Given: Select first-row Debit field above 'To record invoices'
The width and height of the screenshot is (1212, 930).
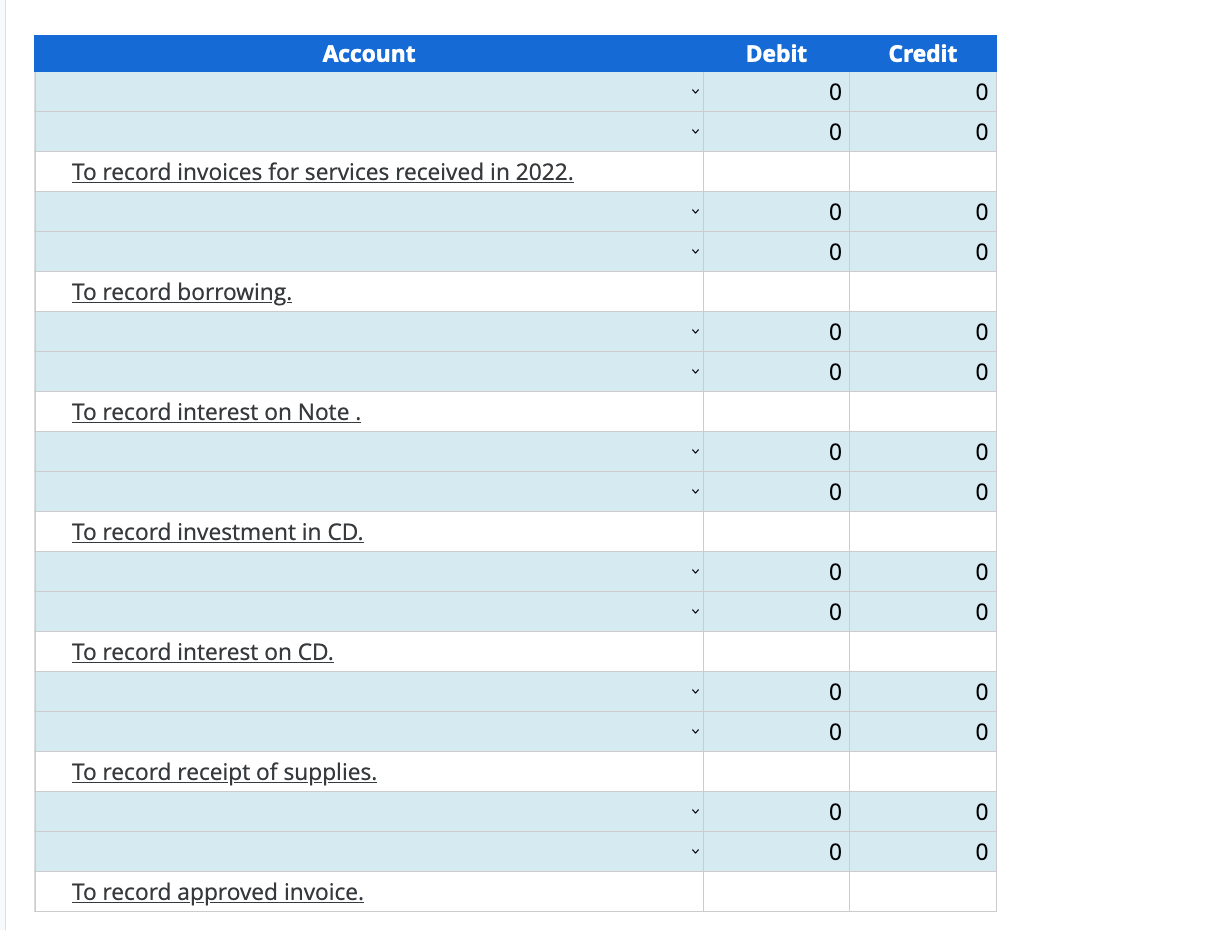Looking at the screenshot, I should pyautogui.click(x=776, y=92).
